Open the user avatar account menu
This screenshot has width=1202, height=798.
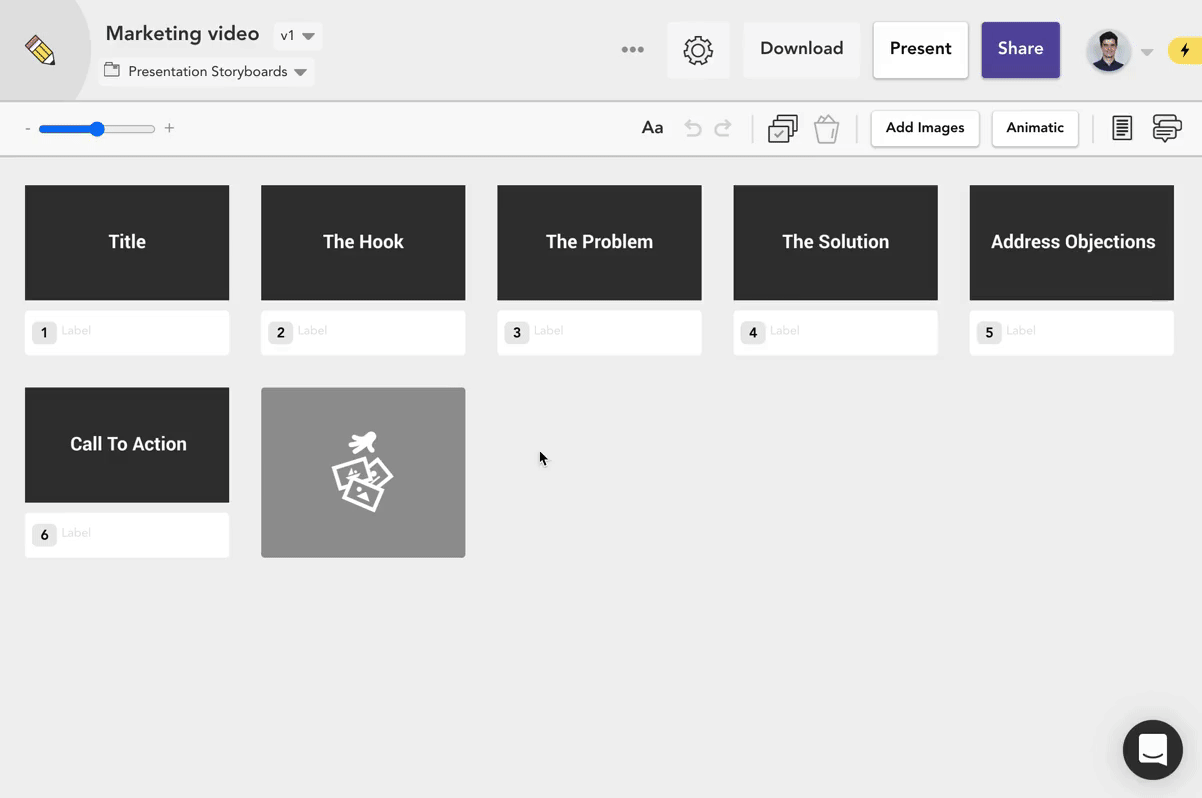point(1108,50)
